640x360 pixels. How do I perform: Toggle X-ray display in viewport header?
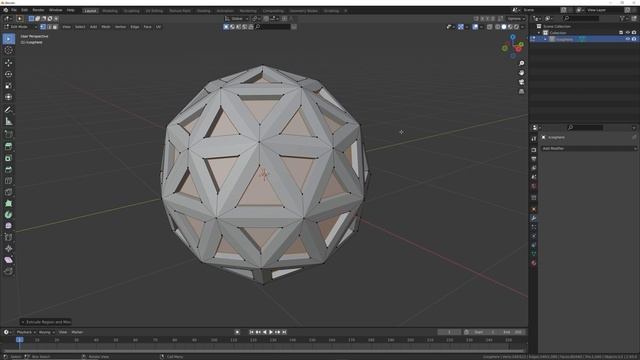[489, 27]
